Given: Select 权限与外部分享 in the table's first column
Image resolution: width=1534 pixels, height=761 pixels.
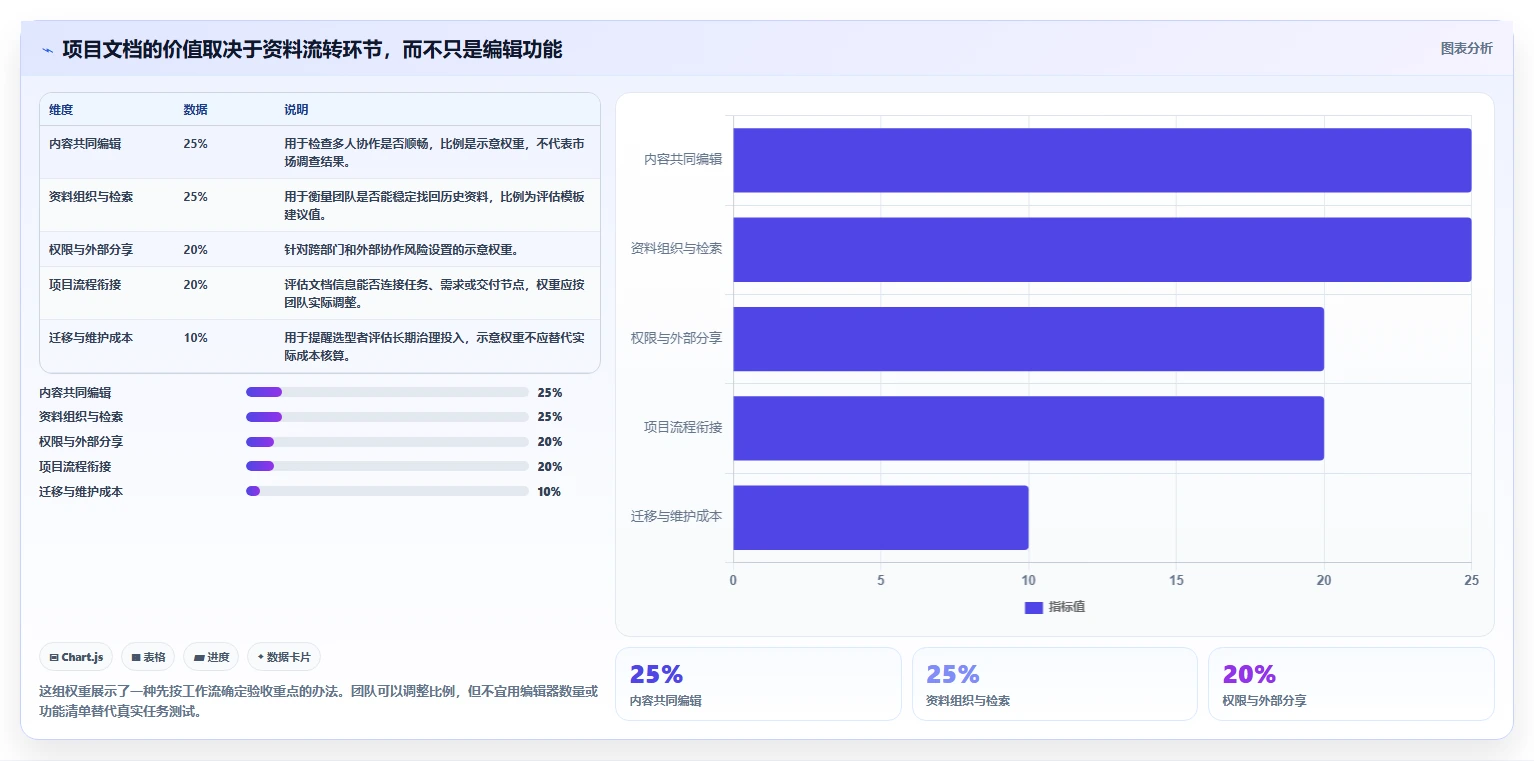Looking at the screenshot, I should tap(91, 250).
